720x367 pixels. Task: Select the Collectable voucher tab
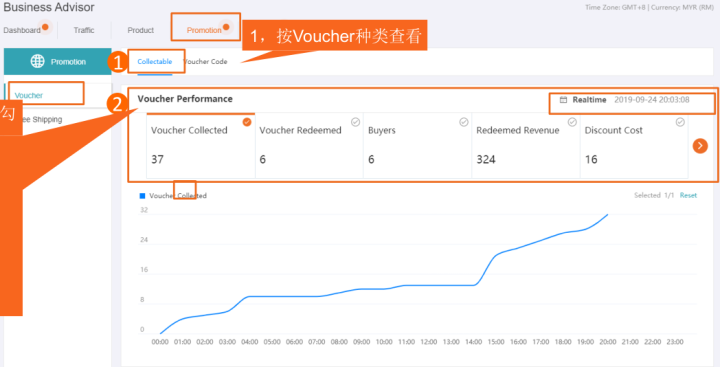[155, 62]
